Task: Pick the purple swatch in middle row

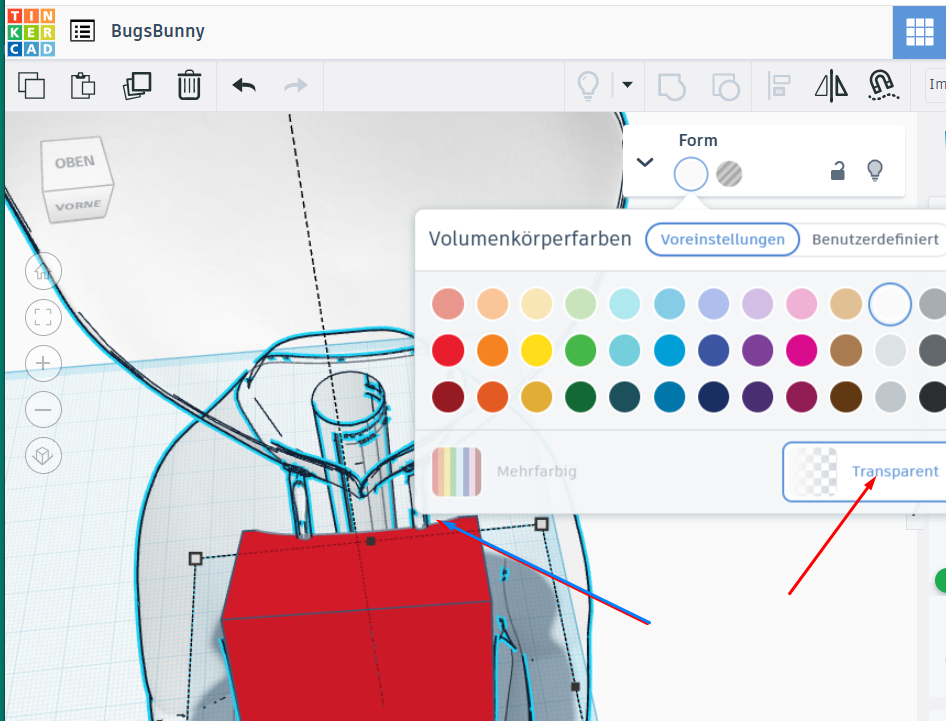Action: [x=757, y=351]
